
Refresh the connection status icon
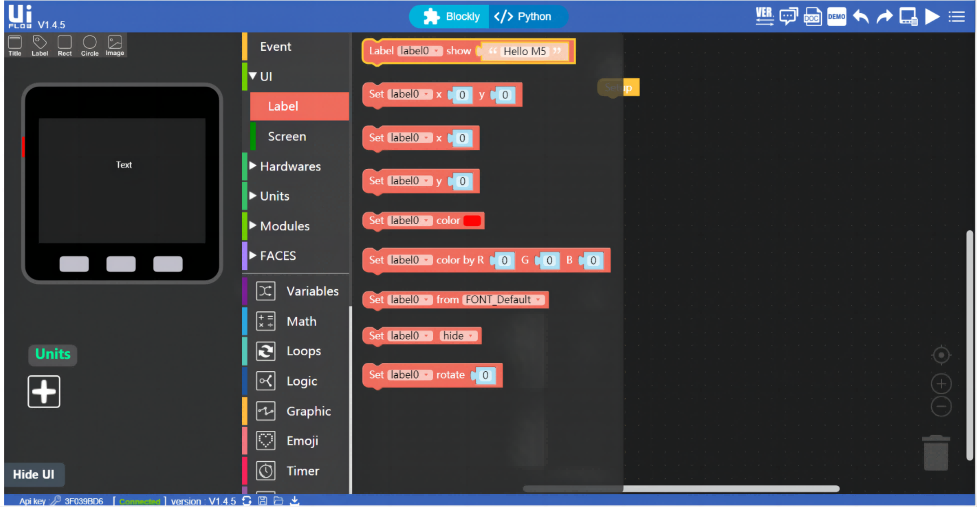click(x=247, y=501)
